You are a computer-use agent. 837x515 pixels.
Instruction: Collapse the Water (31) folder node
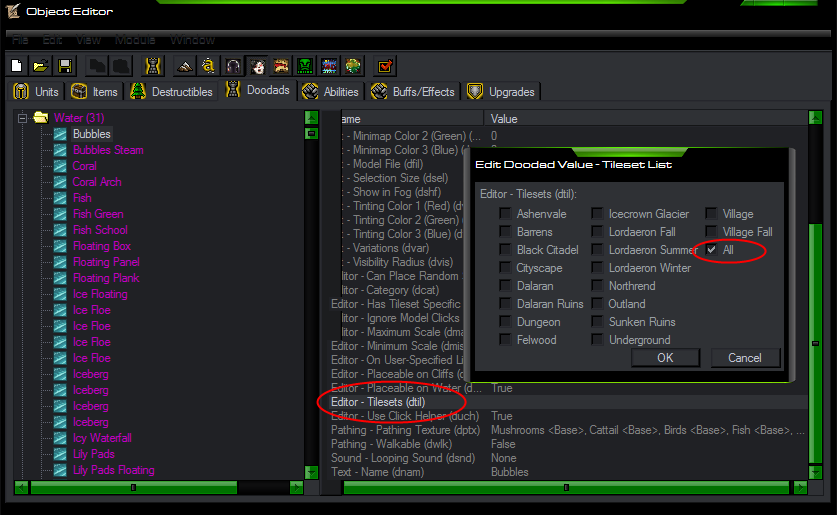click(22, 118)
